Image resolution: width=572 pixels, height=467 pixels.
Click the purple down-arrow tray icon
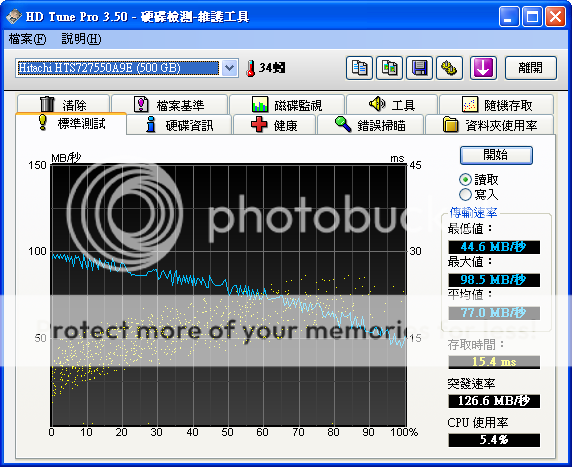coord(483,68)
